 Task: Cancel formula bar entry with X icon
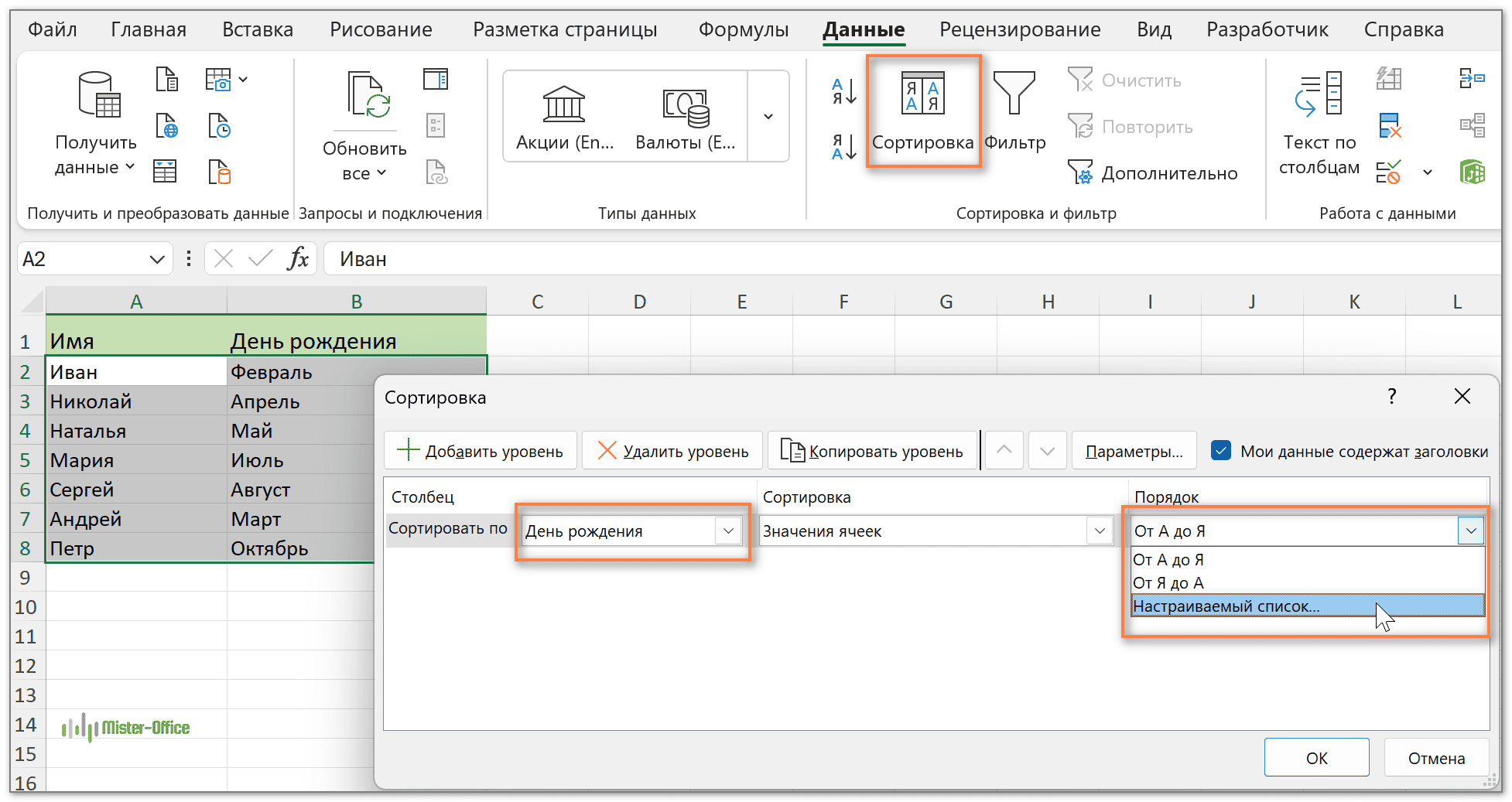click(x=224, y=258)
